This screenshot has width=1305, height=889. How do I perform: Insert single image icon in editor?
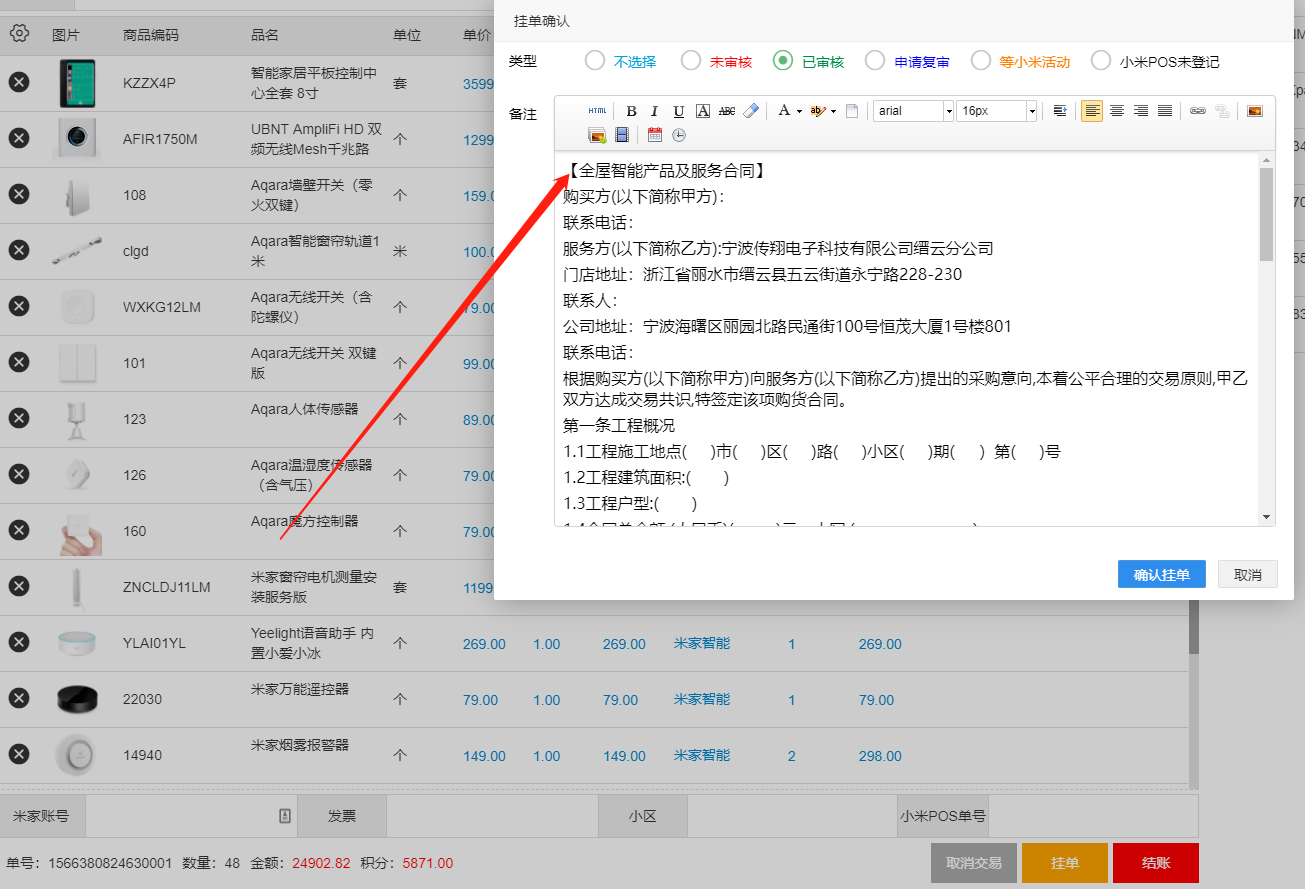[1254, 111]
